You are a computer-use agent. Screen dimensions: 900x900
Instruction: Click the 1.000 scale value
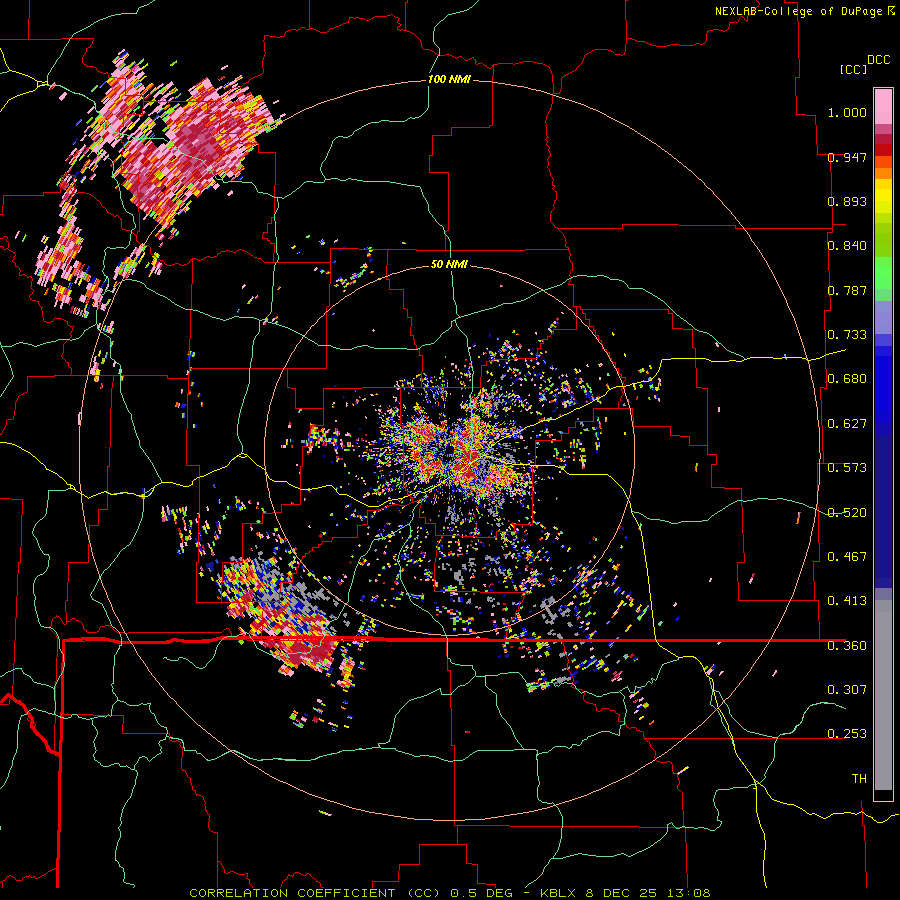click(847, 112)
